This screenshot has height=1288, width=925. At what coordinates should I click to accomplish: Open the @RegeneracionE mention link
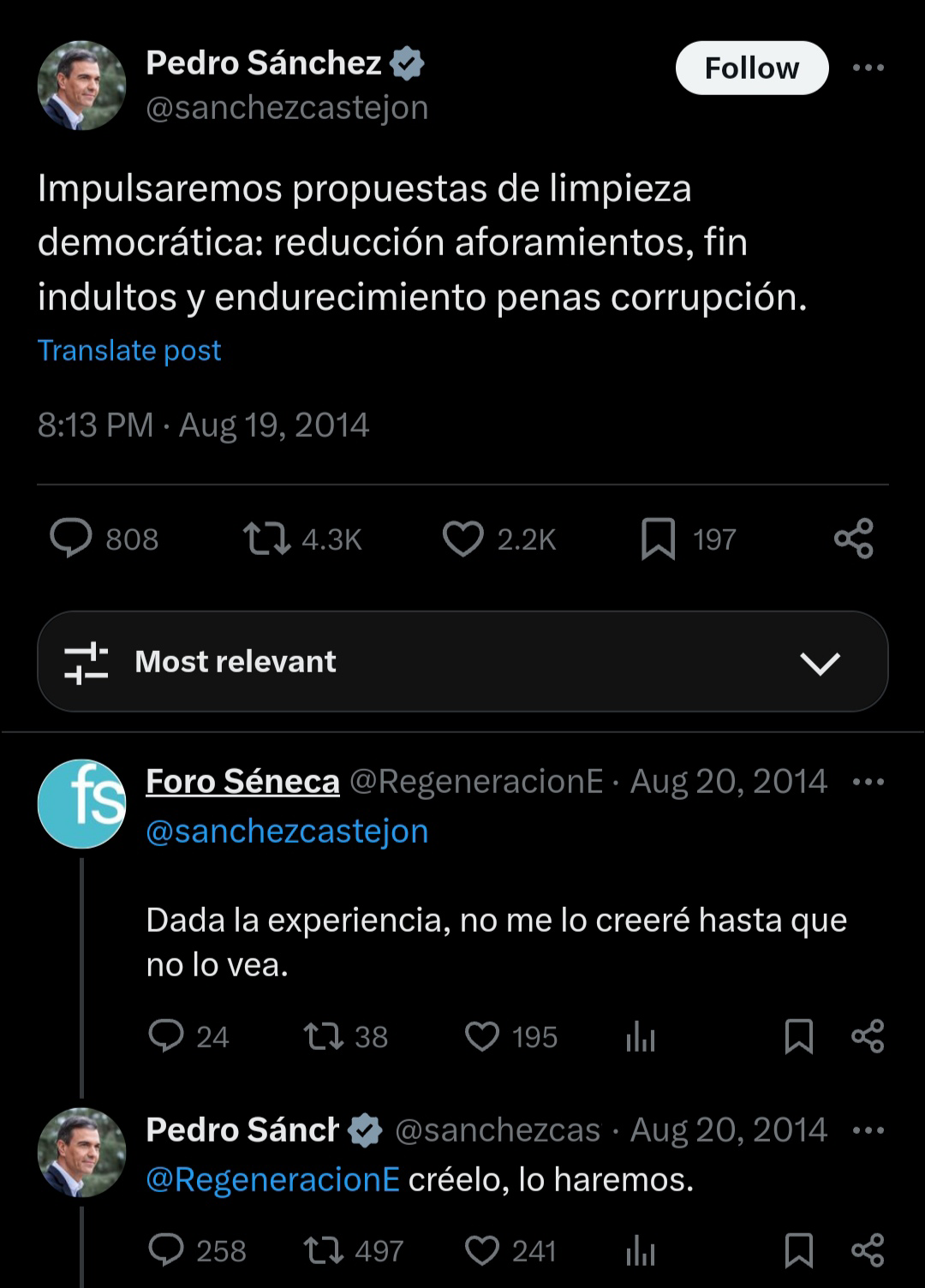pyautogui.click(x=272, y=1180)
